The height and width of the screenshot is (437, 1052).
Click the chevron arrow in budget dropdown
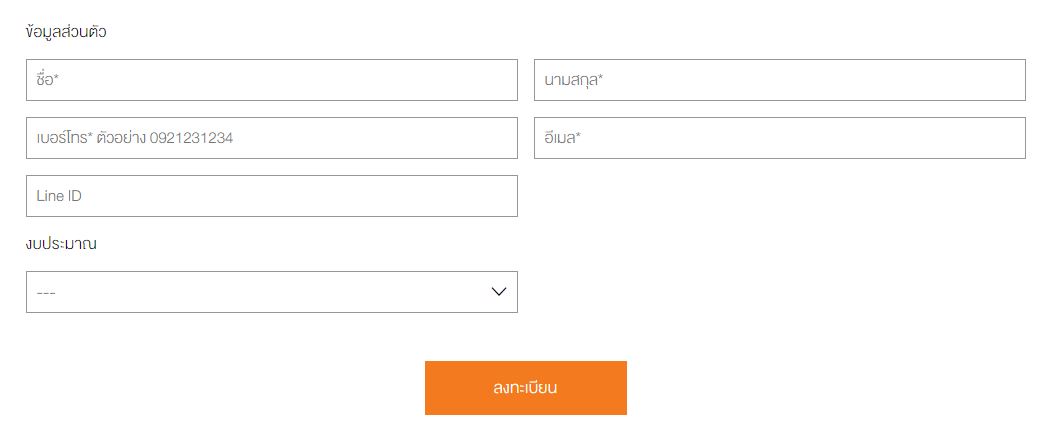pyautogui.click(x=499, y=292)
